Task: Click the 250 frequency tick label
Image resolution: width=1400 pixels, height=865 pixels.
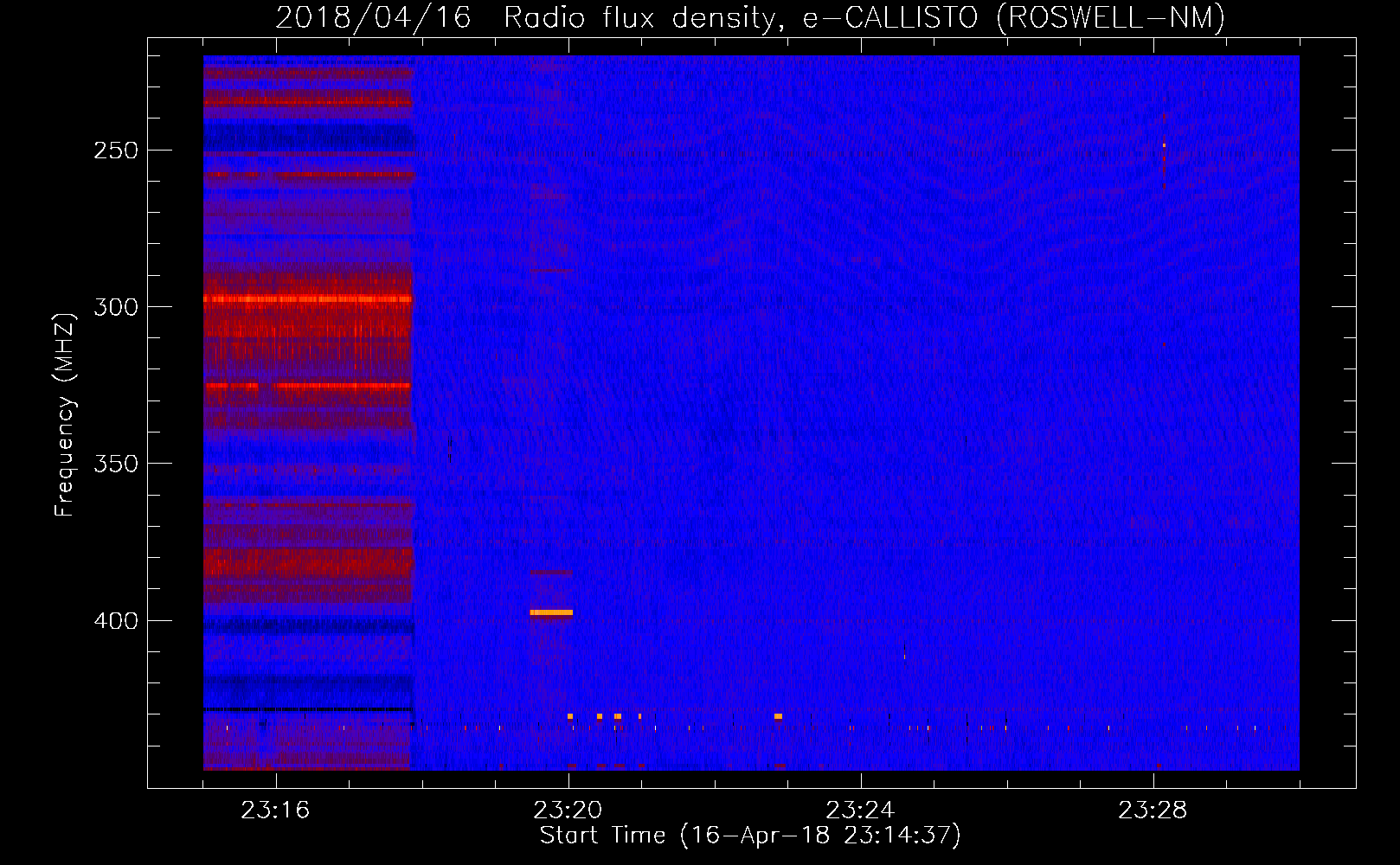Action: (x=116, y=151)
